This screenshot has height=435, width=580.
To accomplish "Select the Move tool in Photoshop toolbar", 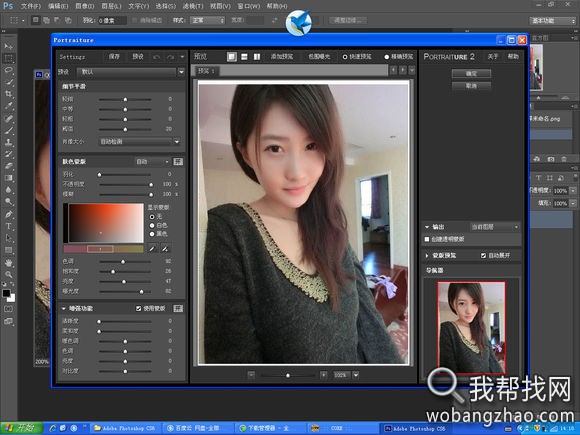I will [x=9, y=46].
